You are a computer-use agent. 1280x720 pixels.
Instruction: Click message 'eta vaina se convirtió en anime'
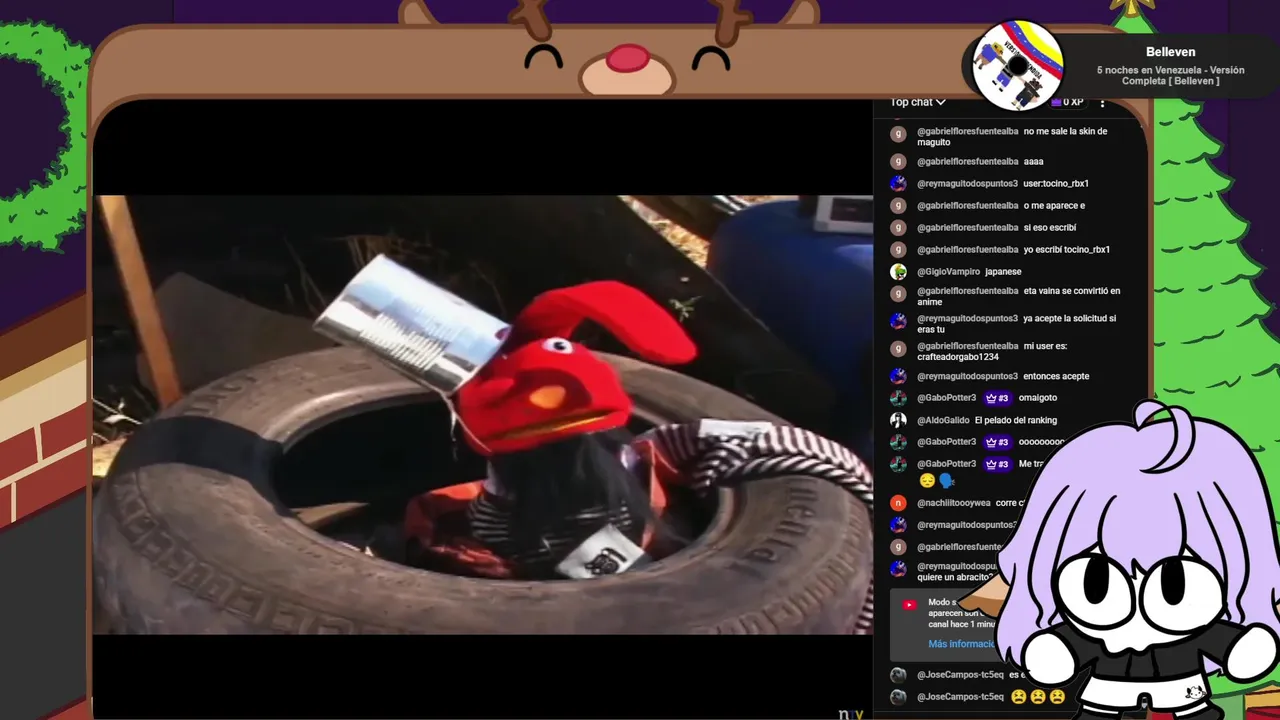[1019, 296]
